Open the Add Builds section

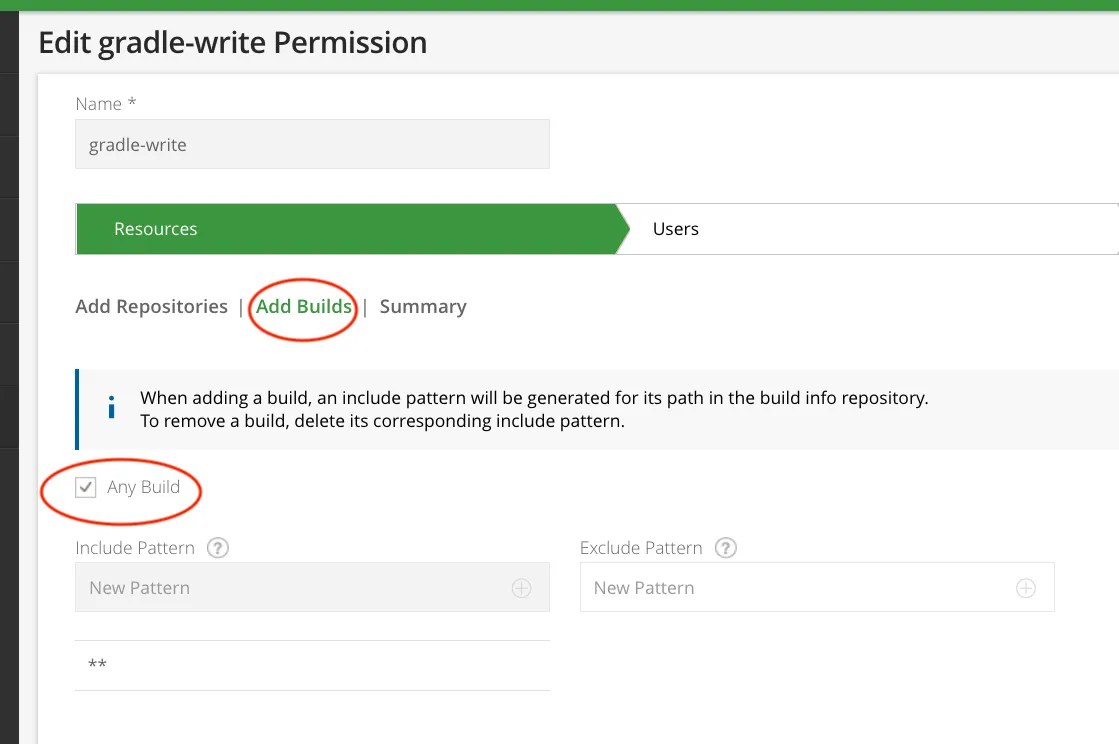coord(304,307)
